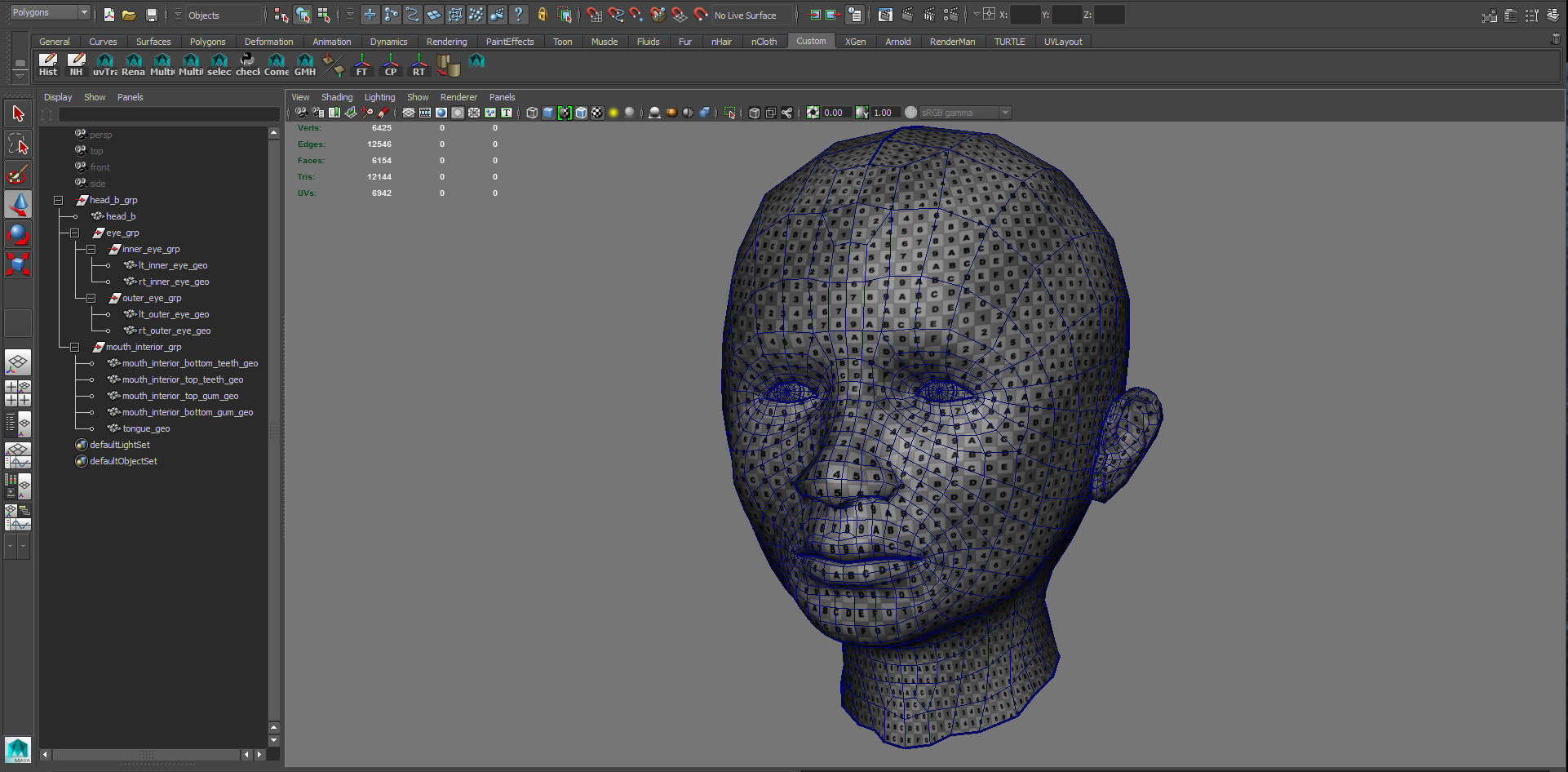Viewport: 1568px width, 772px height.
Task: Open the sRGB gamma dropdown
Action: (x=965, y=113)
